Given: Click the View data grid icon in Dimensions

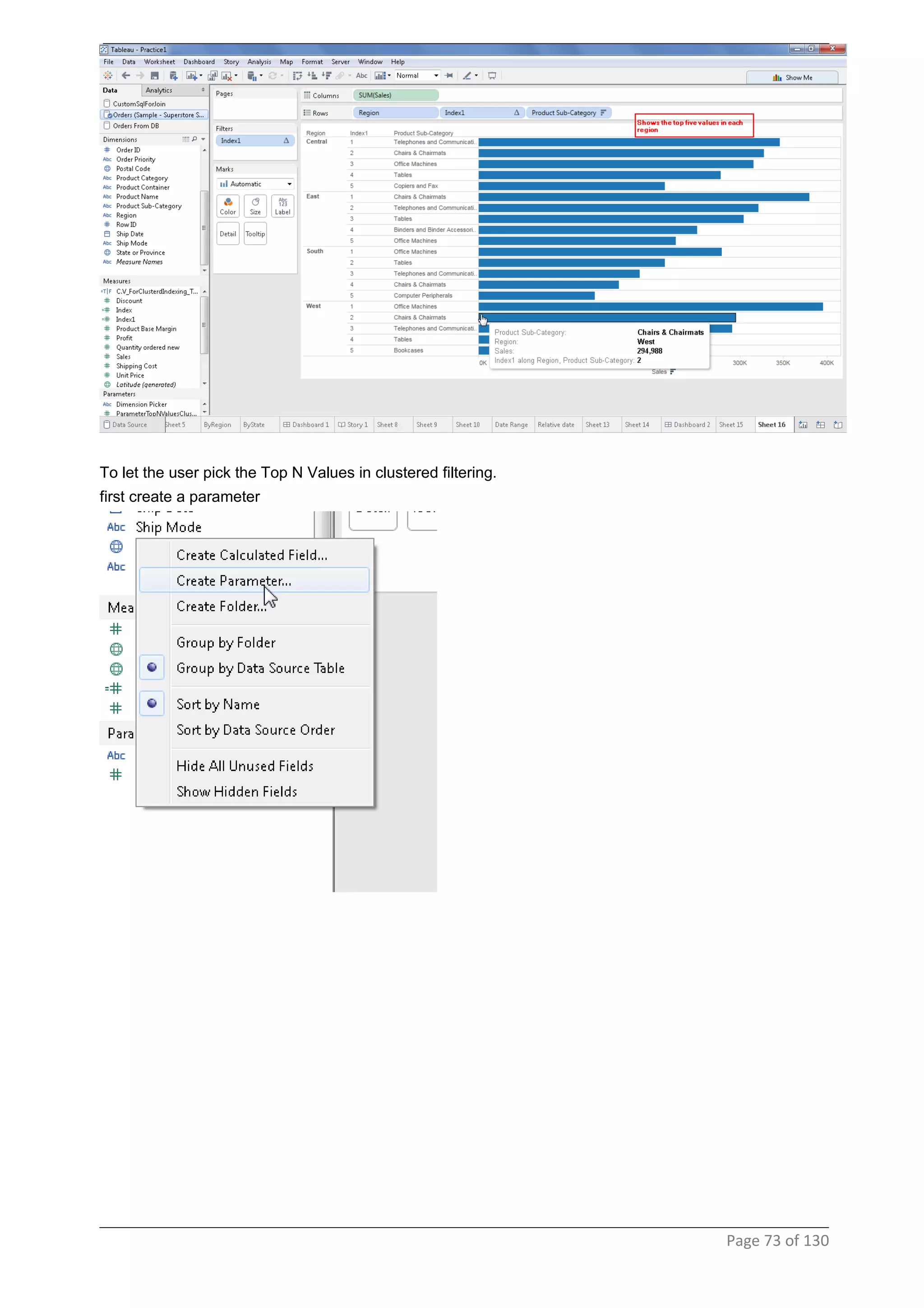Looking at the screenshot, I should tap(185, 139).
